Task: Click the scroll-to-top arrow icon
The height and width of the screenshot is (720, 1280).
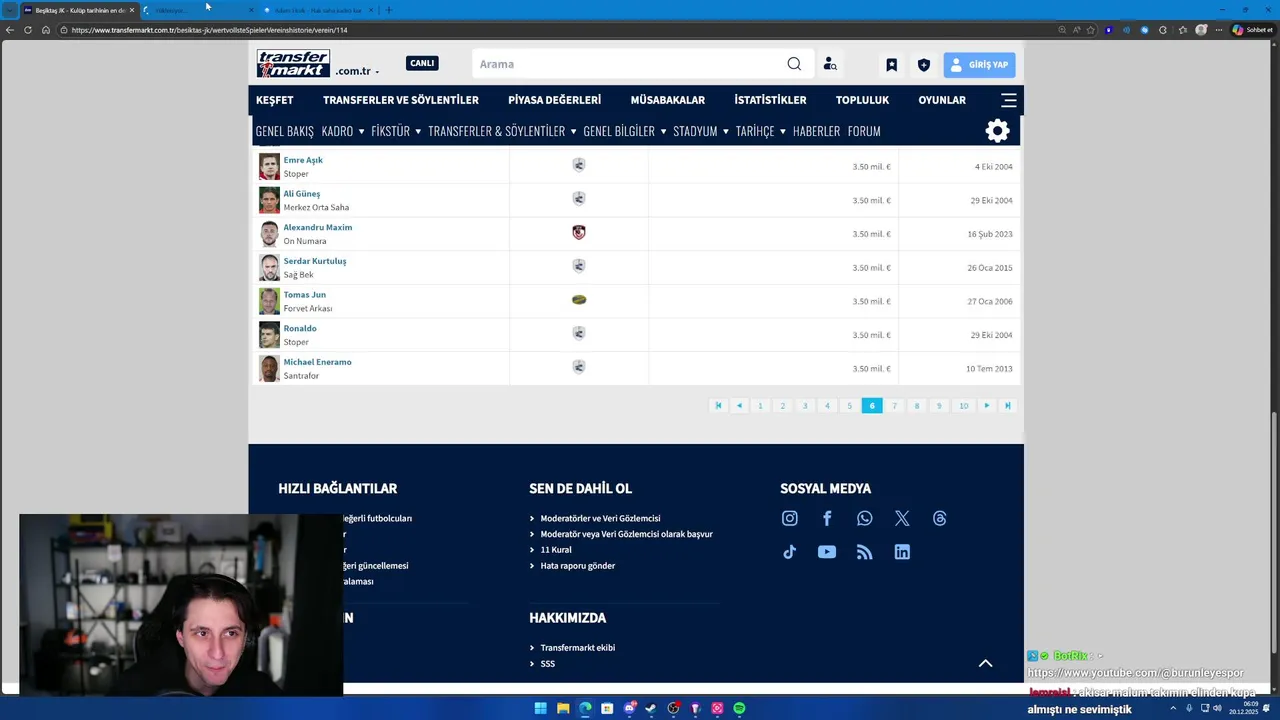Action: coord(985,663)
